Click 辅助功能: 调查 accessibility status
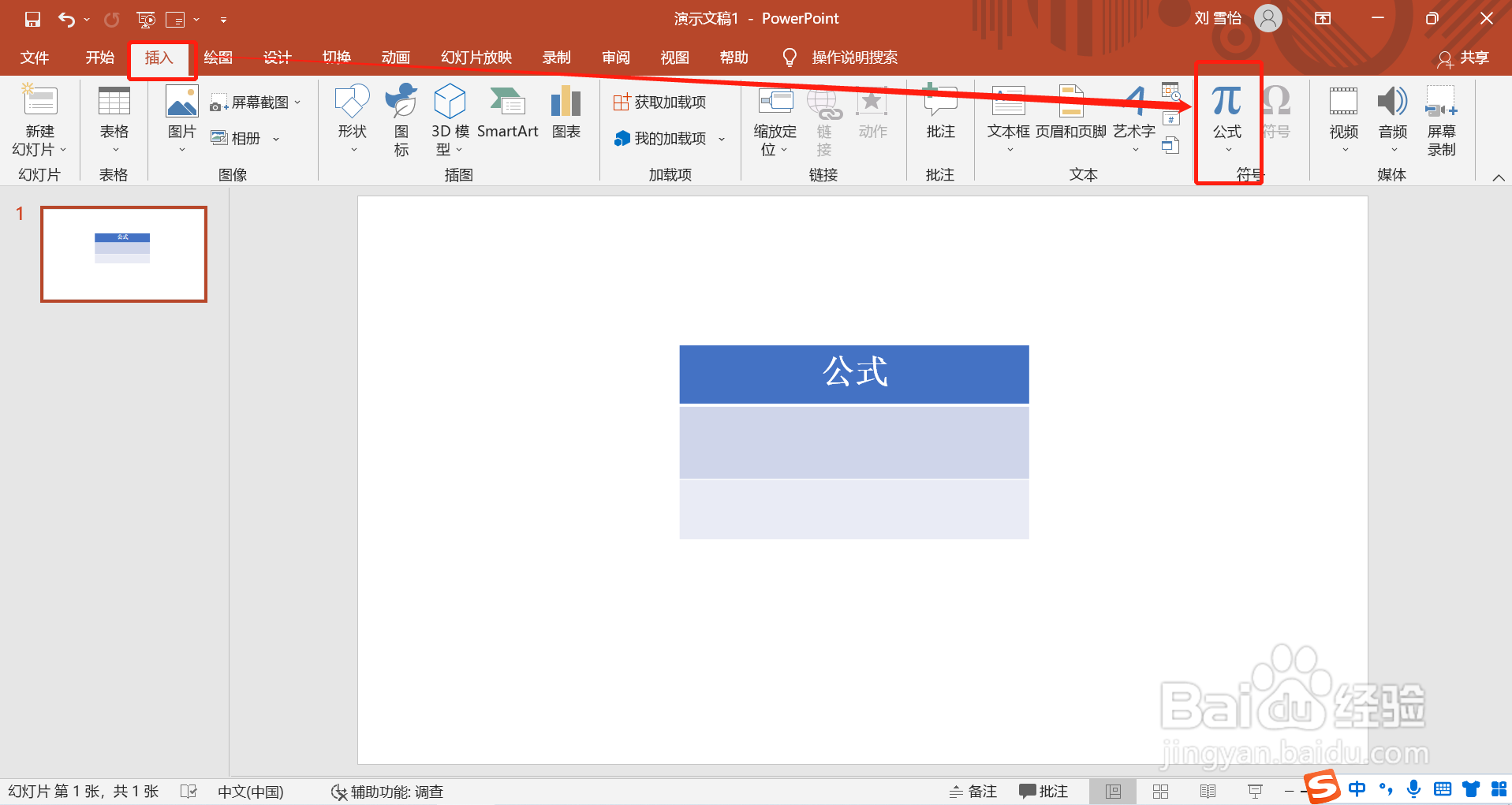 [387, 792]
